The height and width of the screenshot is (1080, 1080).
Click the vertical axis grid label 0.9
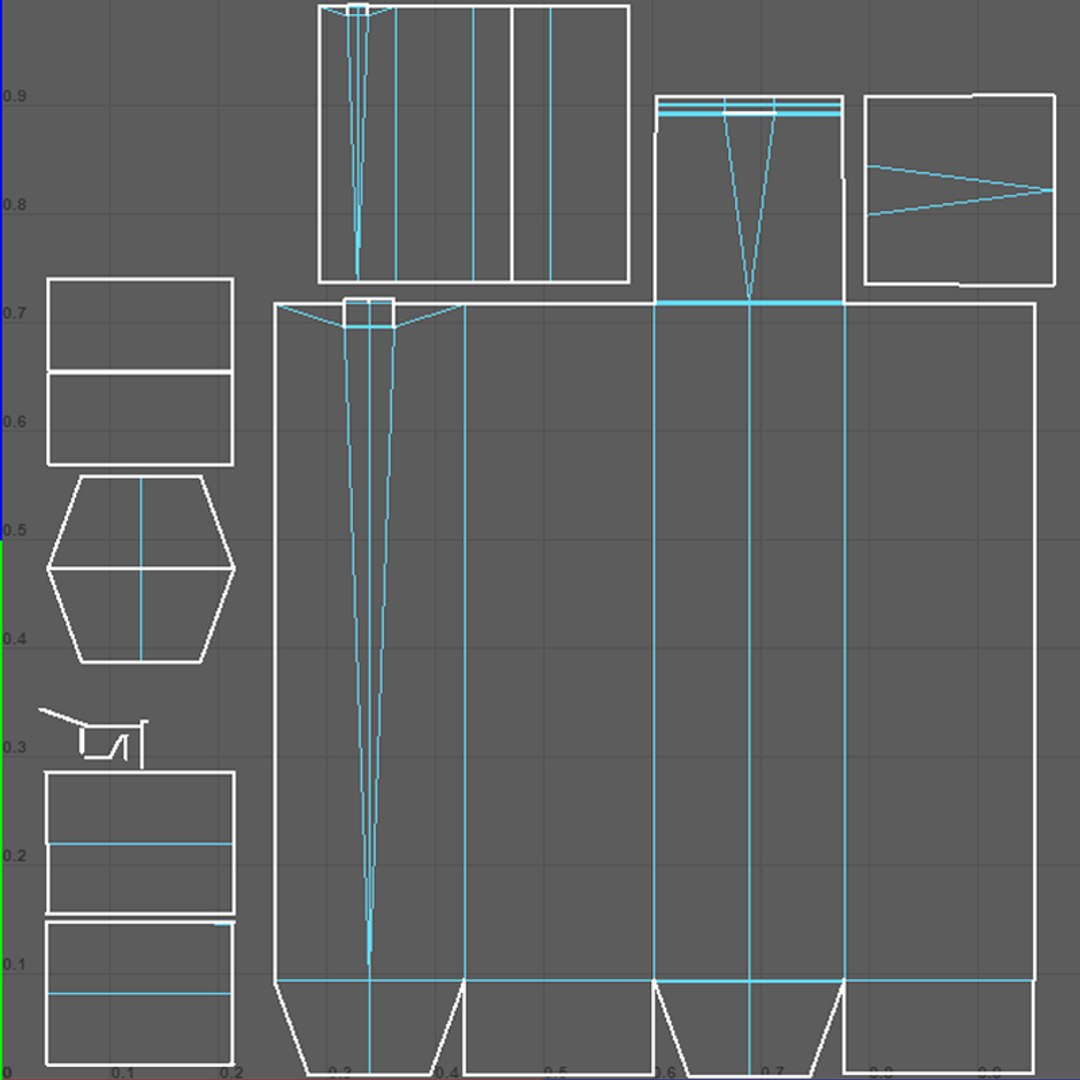tap(14, 96)
